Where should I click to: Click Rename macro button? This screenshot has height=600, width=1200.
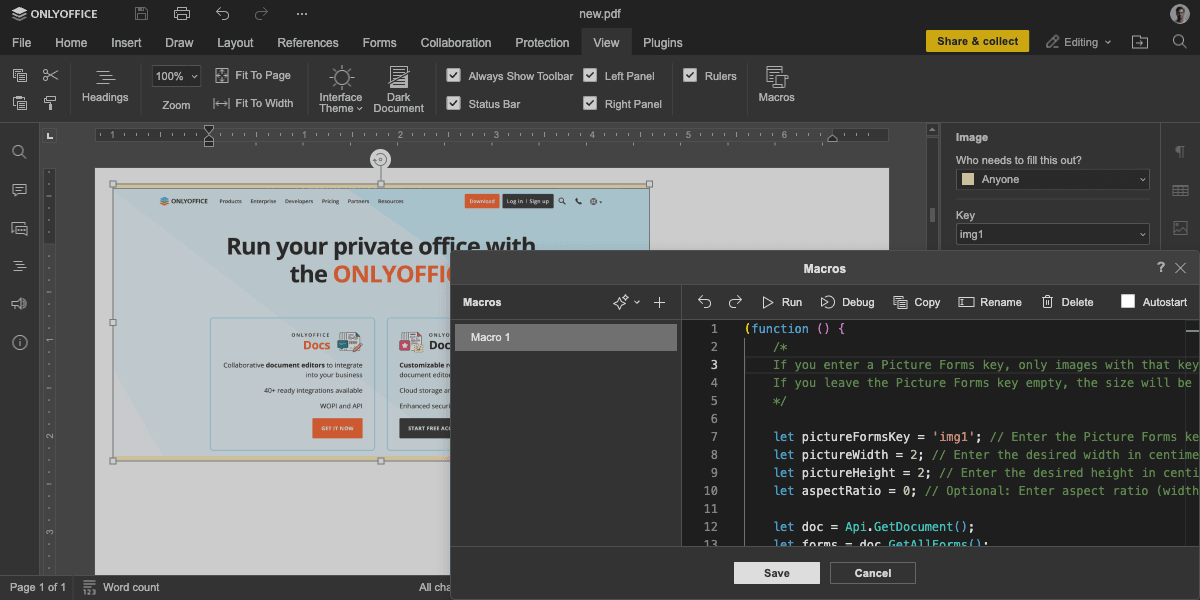[x=990, y=302]
